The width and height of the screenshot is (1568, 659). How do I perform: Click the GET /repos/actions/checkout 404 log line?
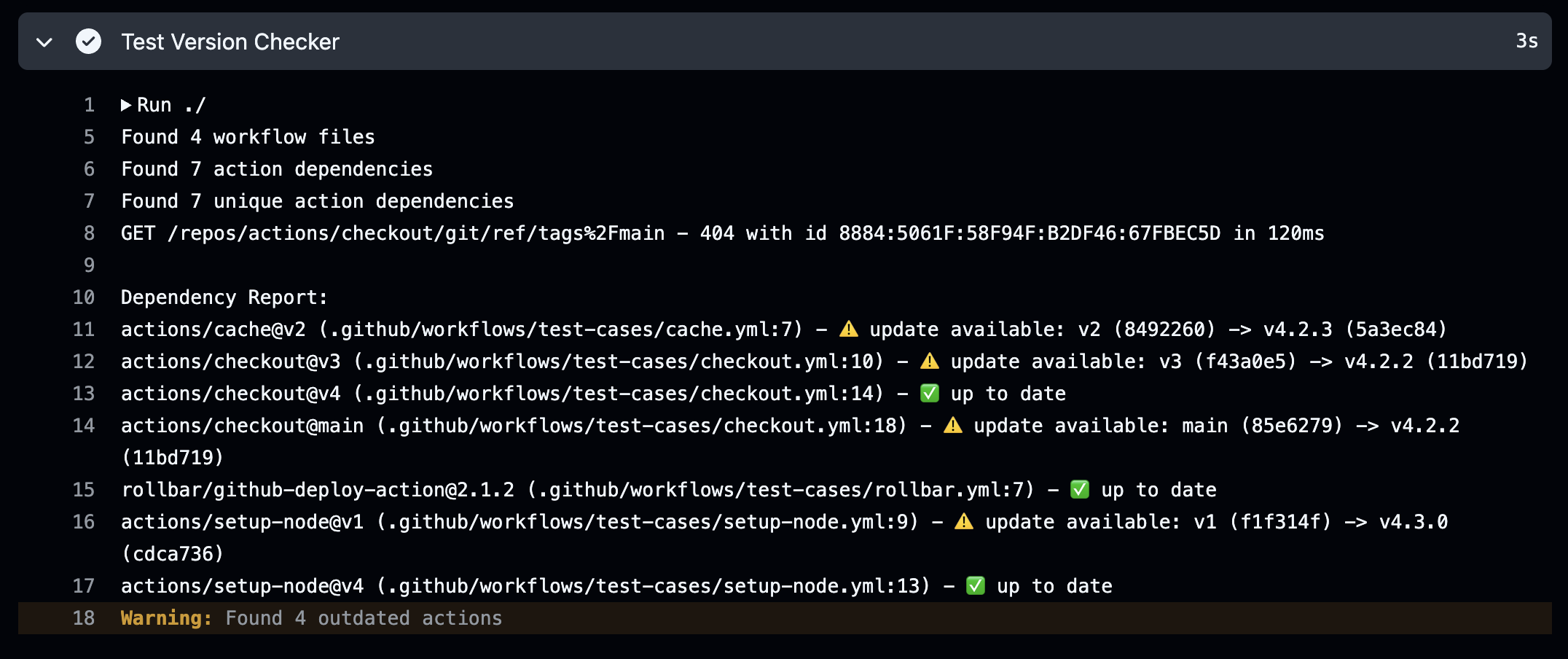click(723, 233)
